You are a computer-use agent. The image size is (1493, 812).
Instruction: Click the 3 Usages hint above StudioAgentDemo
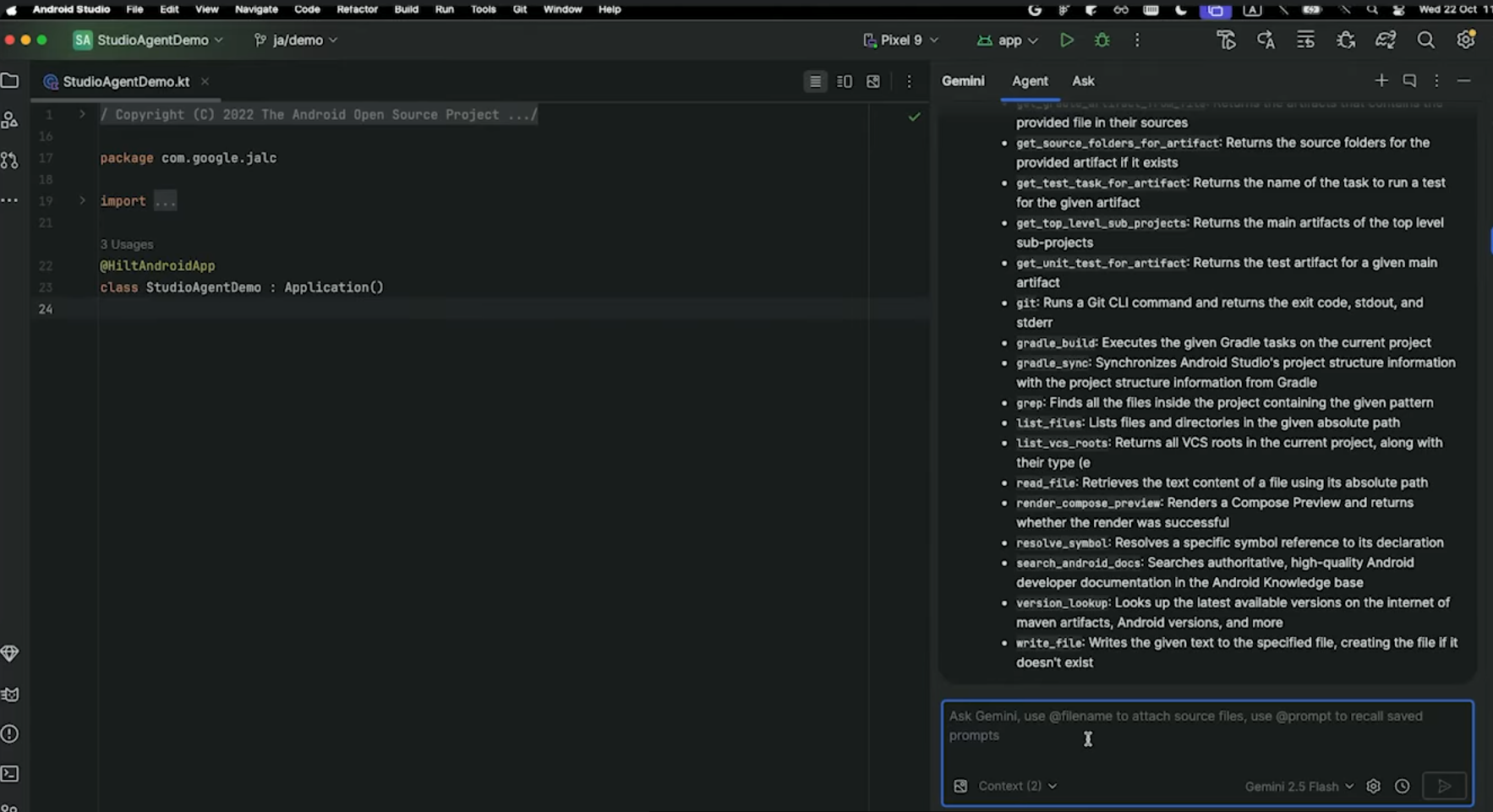[126, 243]
